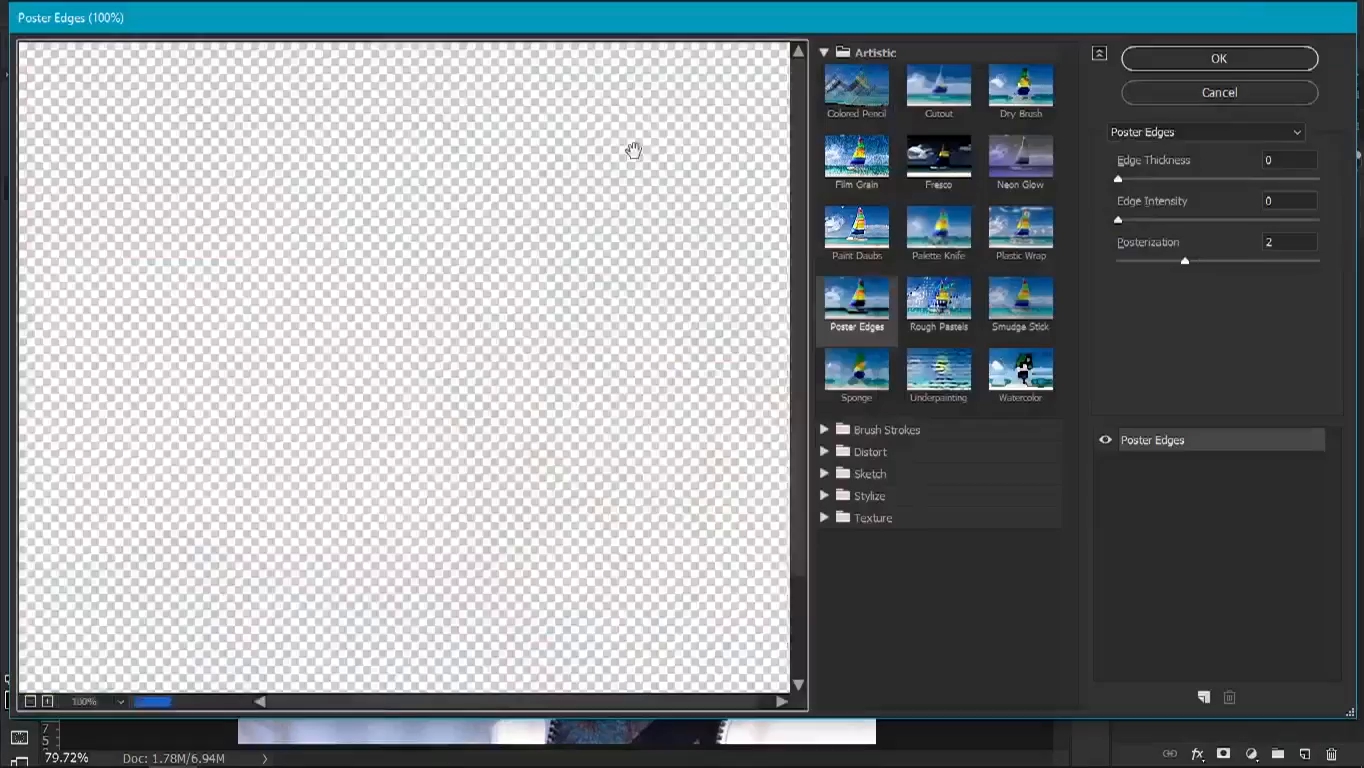The image size is (1364, 768).
Task: Select the Watercolor filter thumbnail
Action: tap(1020, 370)
